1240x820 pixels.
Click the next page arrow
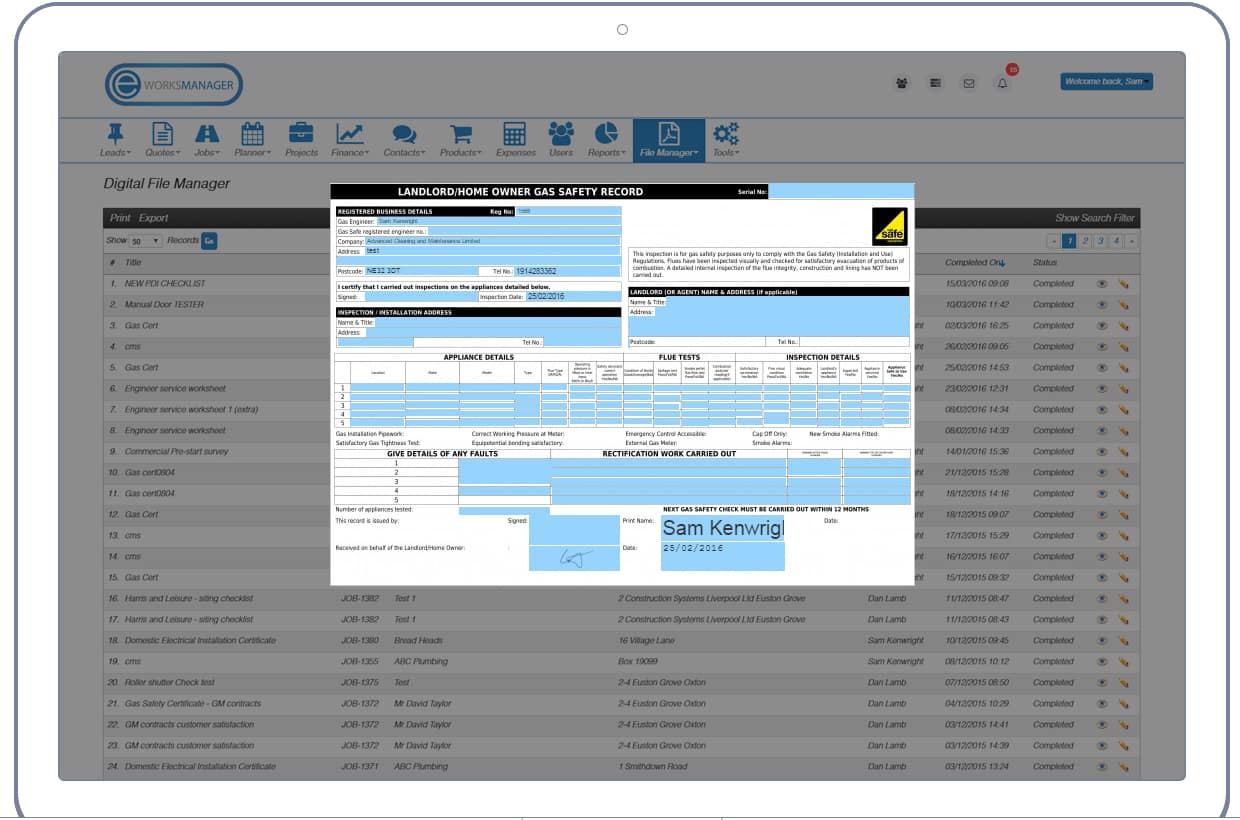point(1132,241)
